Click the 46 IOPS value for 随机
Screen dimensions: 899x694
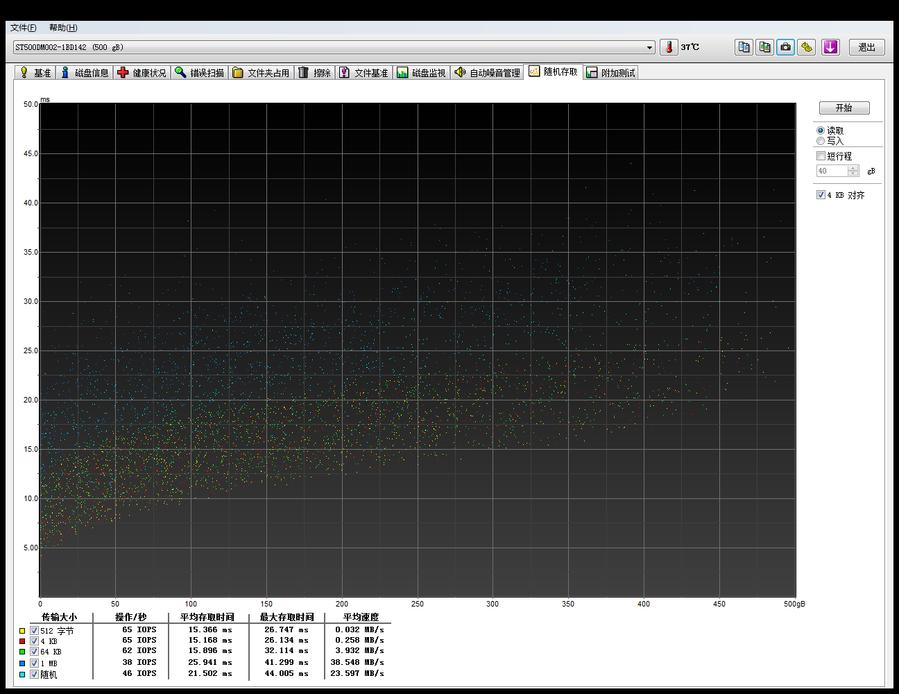(x=139, y=673)
